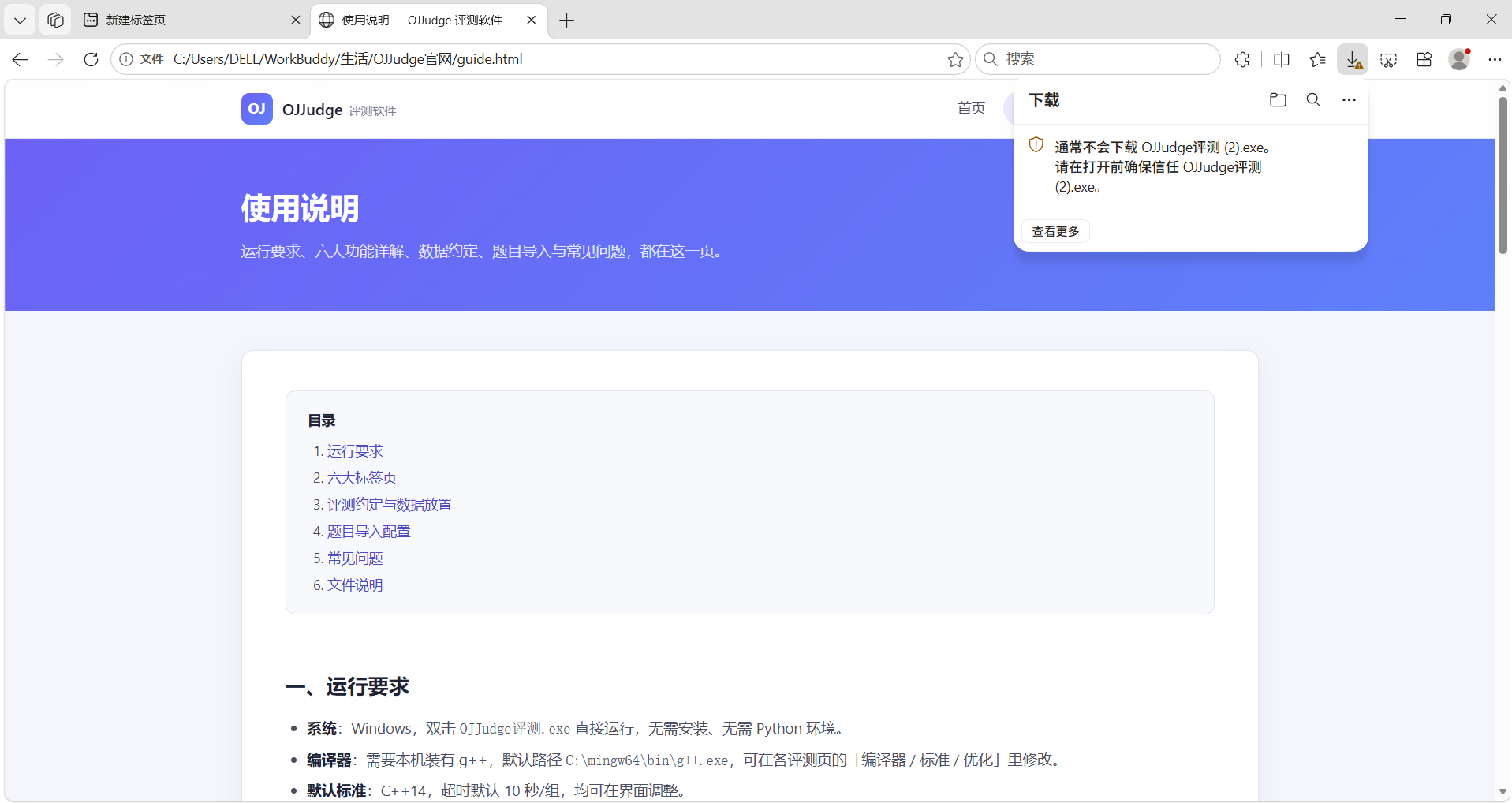Viewport: 1512px width, 803px height.
Task: Click the blocked download warning message
Action: click(1162, 166)
